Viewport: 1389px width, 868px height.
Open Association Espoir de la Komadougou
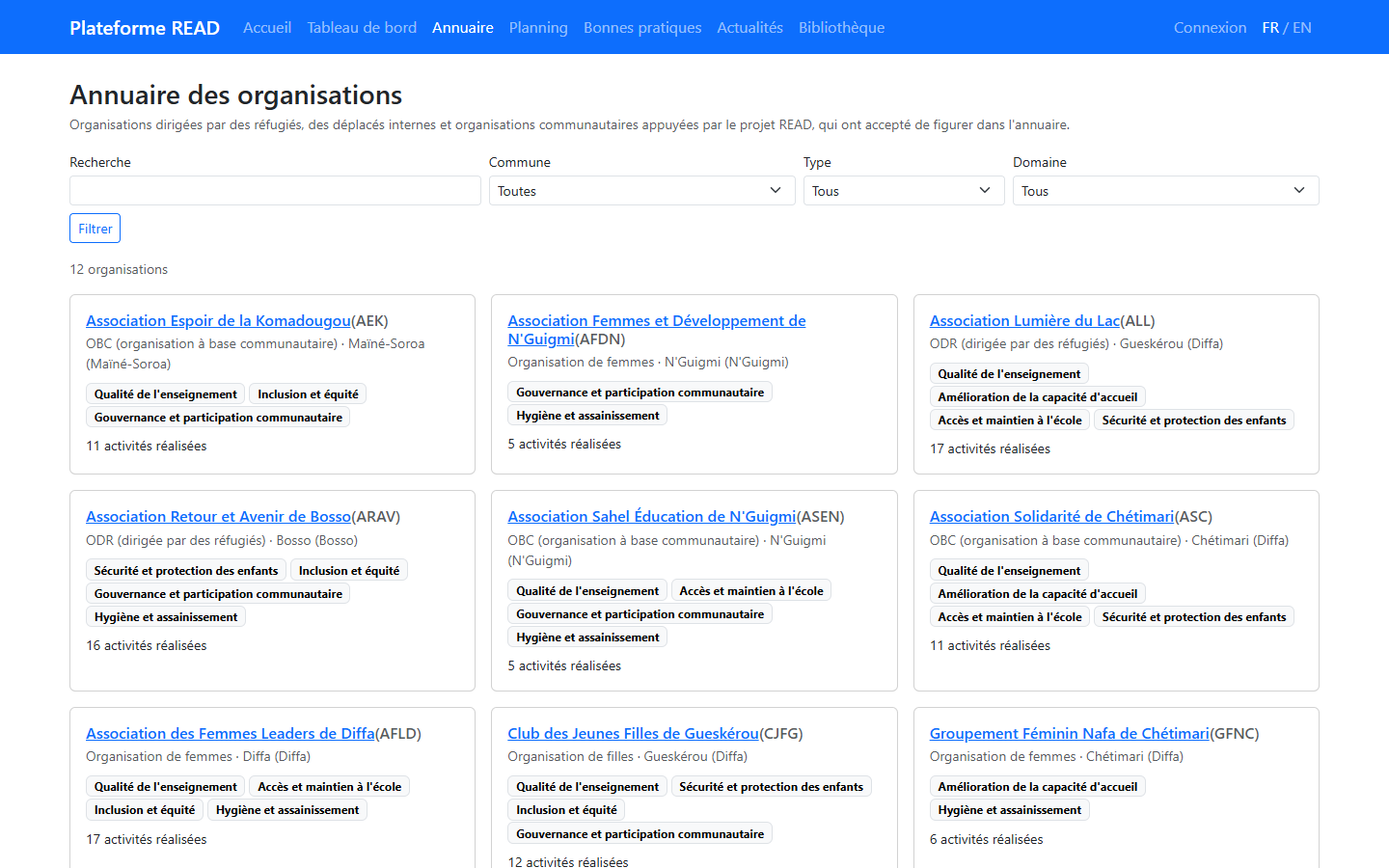click(218, 320)
